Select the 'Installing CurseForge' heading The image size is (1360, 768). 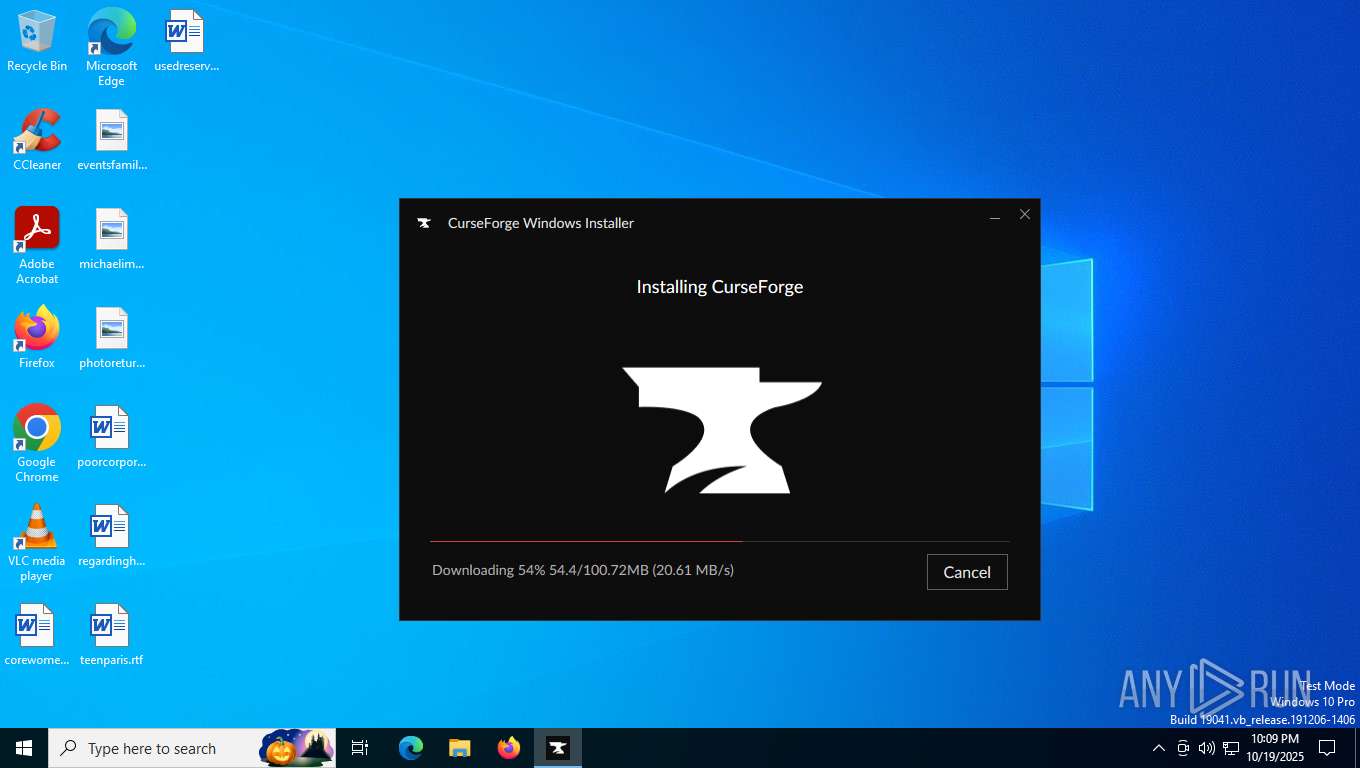click(720, 287)
